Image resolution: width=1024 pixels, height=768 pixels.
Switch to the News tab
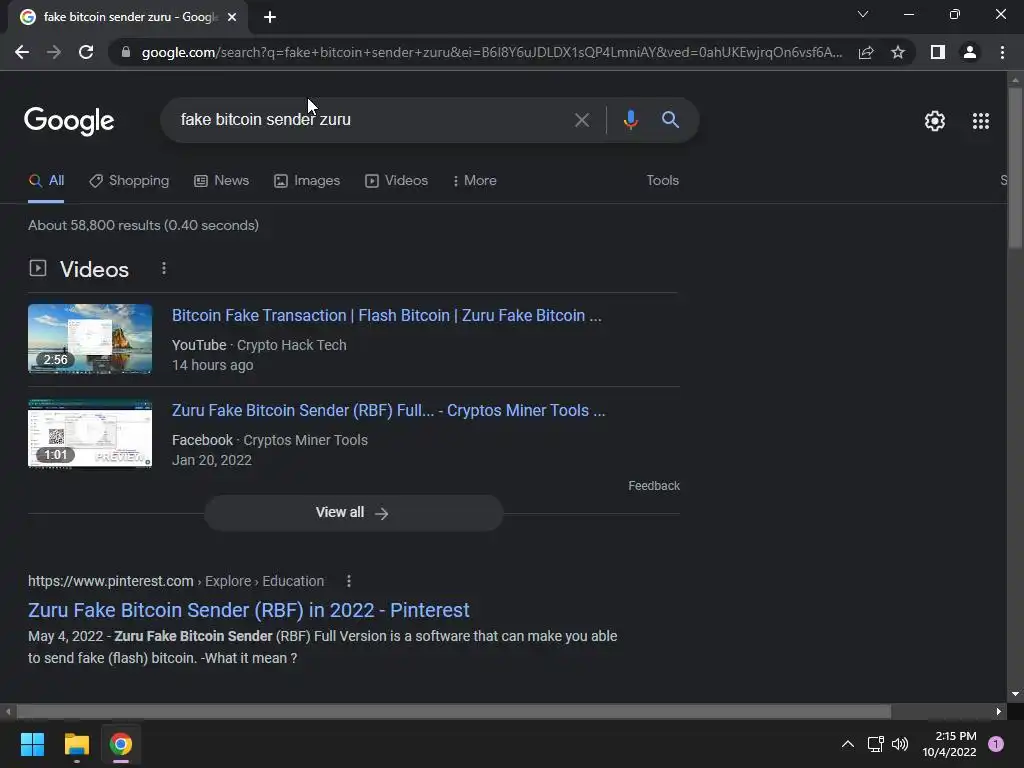coord(221,181)
